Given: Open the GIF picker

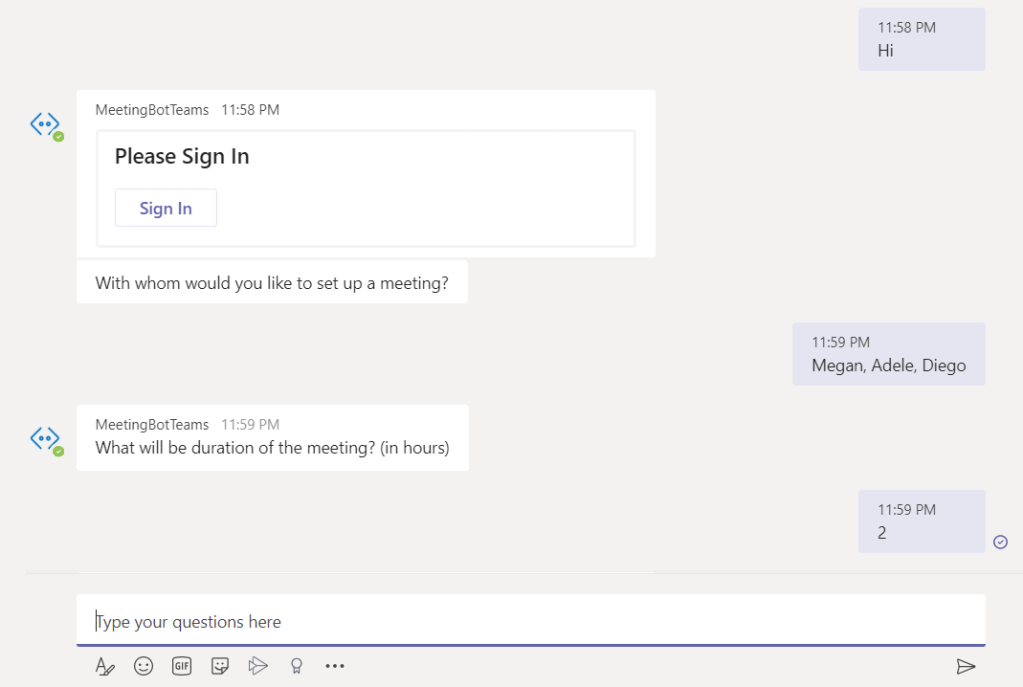Looking at the screenshot, I should pyautogui.click(x=182, y=666).
